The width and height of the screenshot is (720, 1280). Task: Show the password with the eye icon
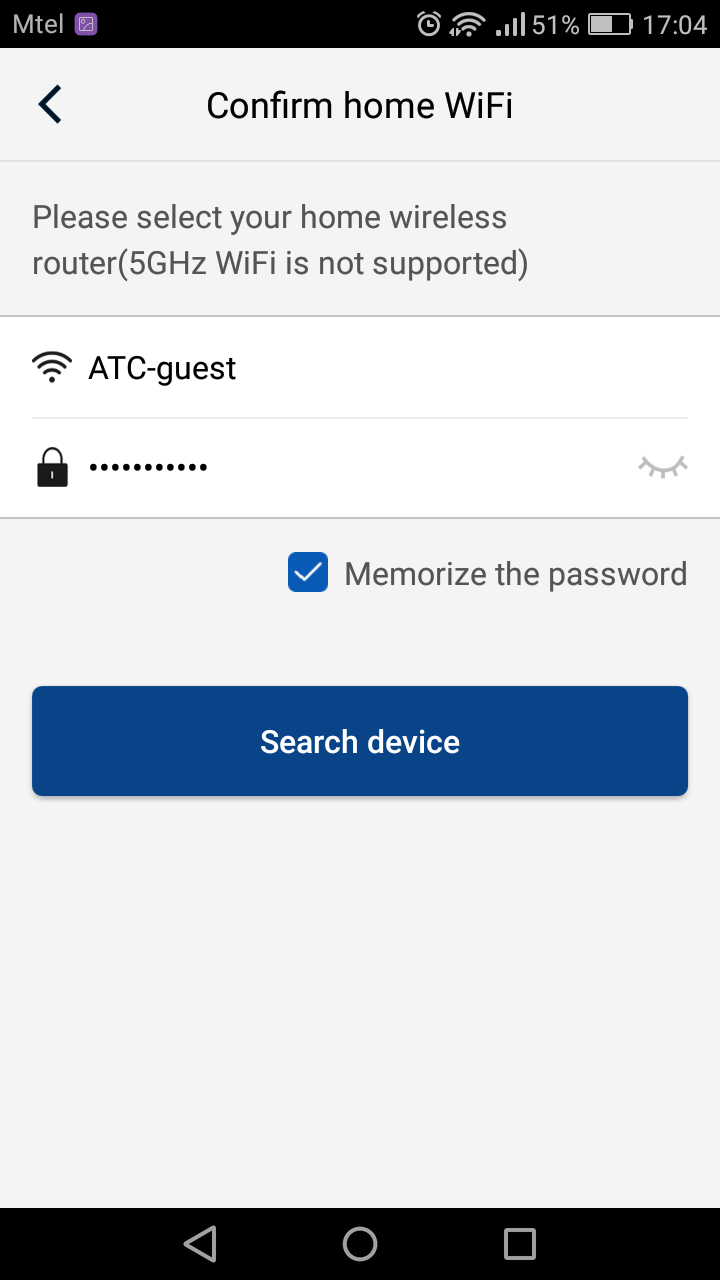pos(663,467)
